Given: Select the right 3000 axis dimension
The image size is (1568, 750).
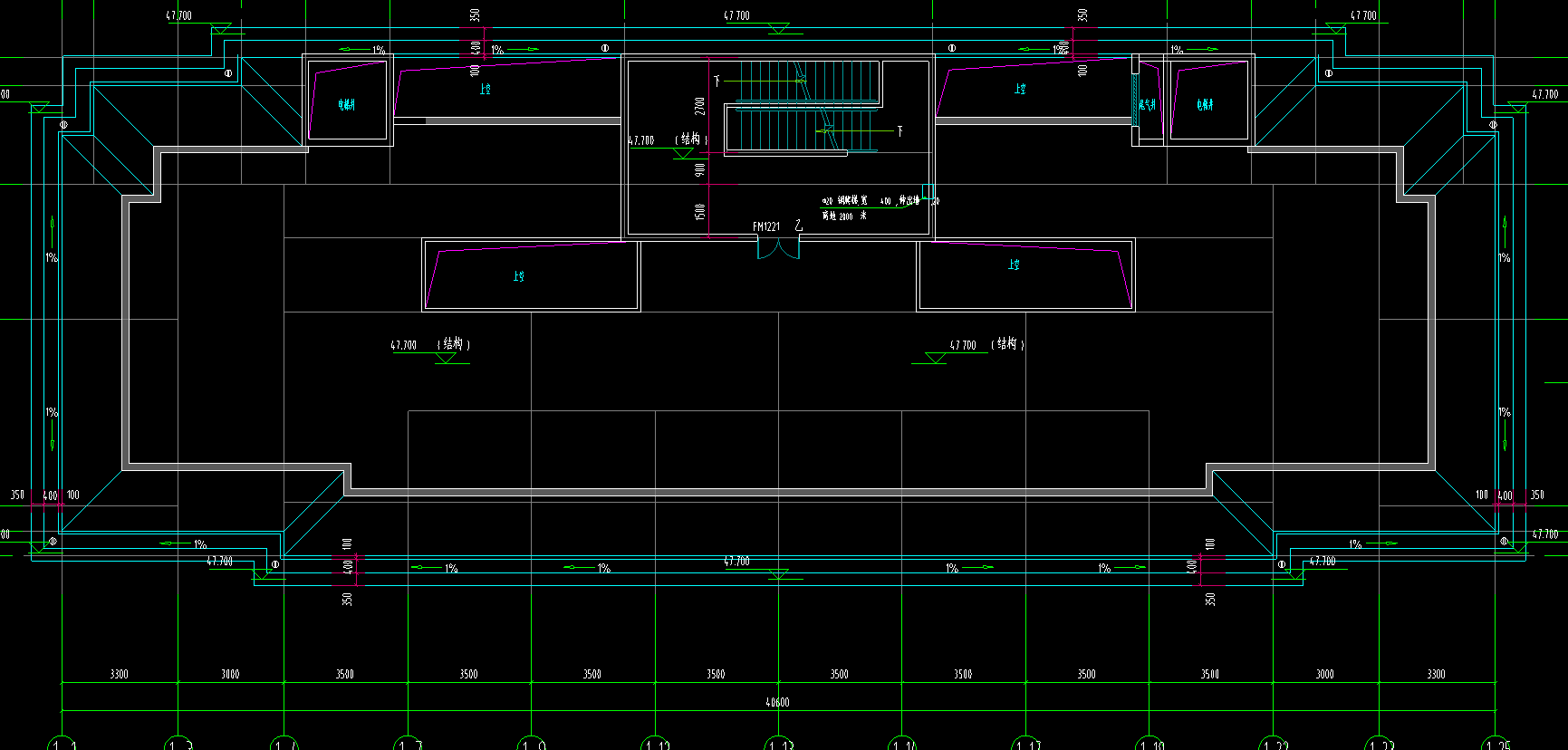Looking at the screenshot, I should pyautogui.click(x=1324, y=674).
